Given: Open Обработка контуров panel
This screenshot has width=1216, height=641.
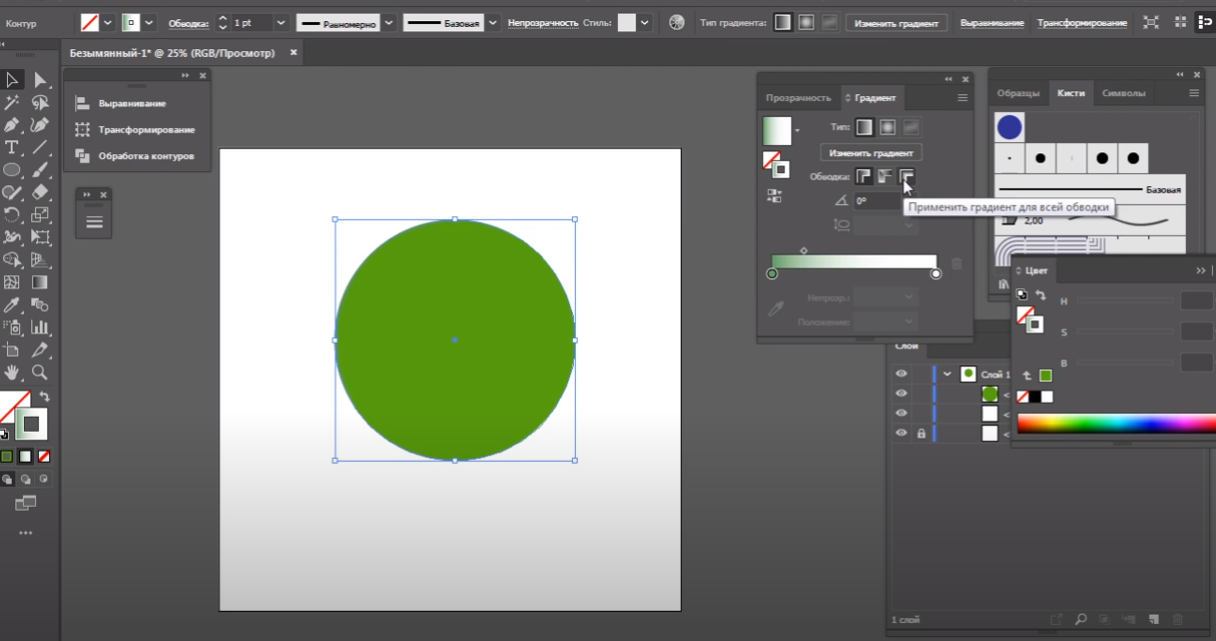Looking at the screenshot, I should point(145,156).
